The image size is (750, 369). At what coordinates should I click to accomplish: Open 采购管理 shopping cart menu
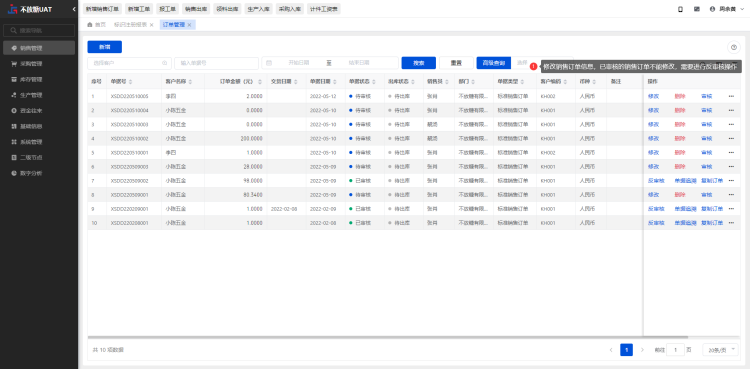[39, 64]
